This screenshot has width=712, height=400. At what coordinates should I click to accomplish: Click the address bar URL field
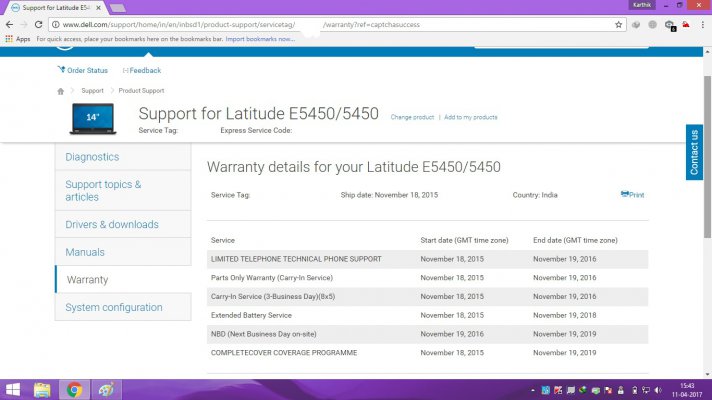[336, 25]
